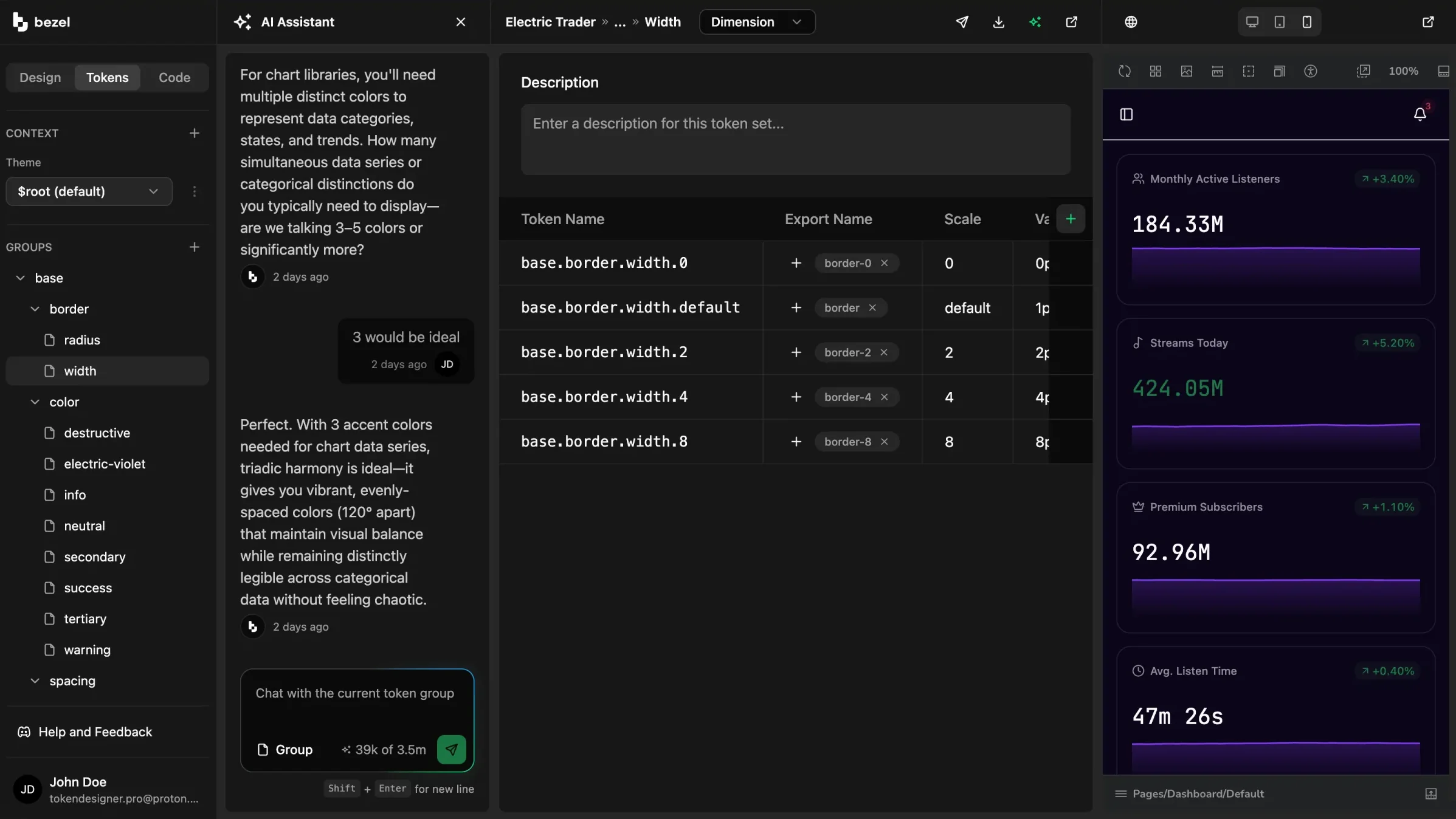Click the 100% zoom level
This screenshot has width=1456, height=819.
[x=1403, y=71]
